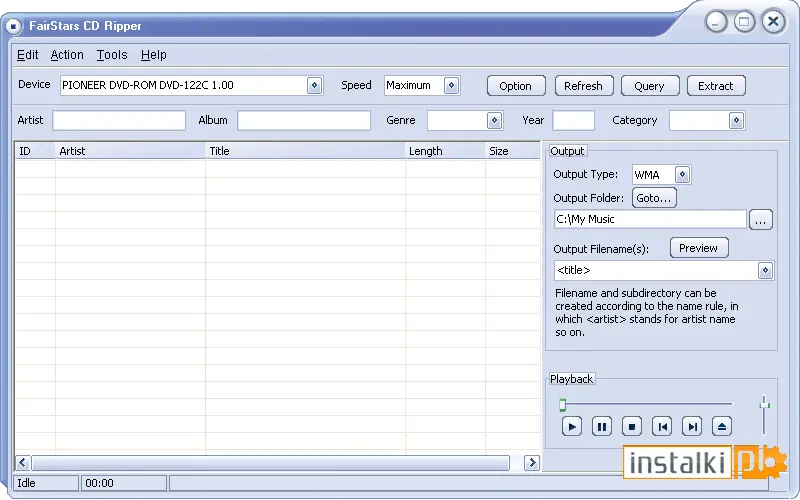Focus the Year input field

(573, 120)
